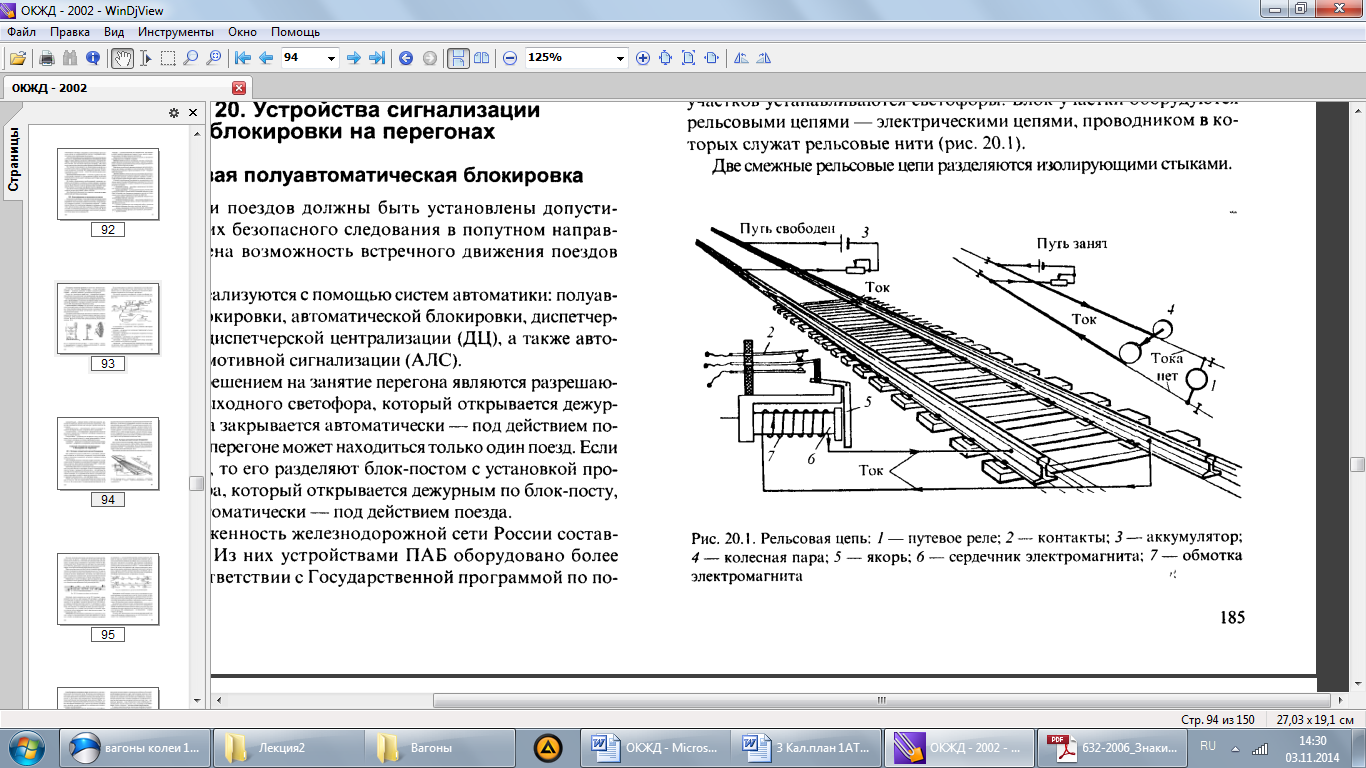Screen dimensions: 1366x768
Task: Open the Вид menu
Action: coord(114,32)
